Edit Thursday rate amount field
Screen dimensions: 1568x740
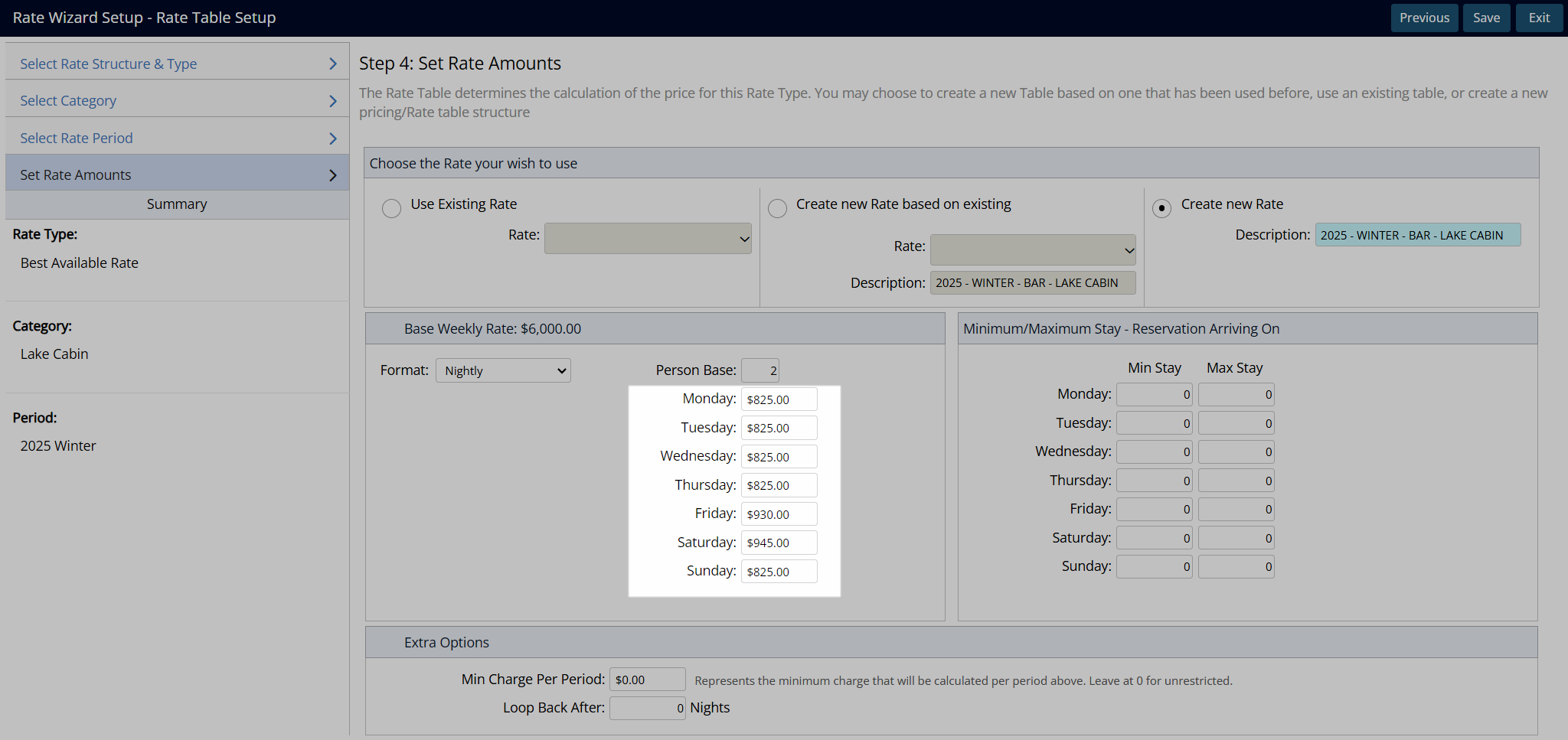point(779,485)
